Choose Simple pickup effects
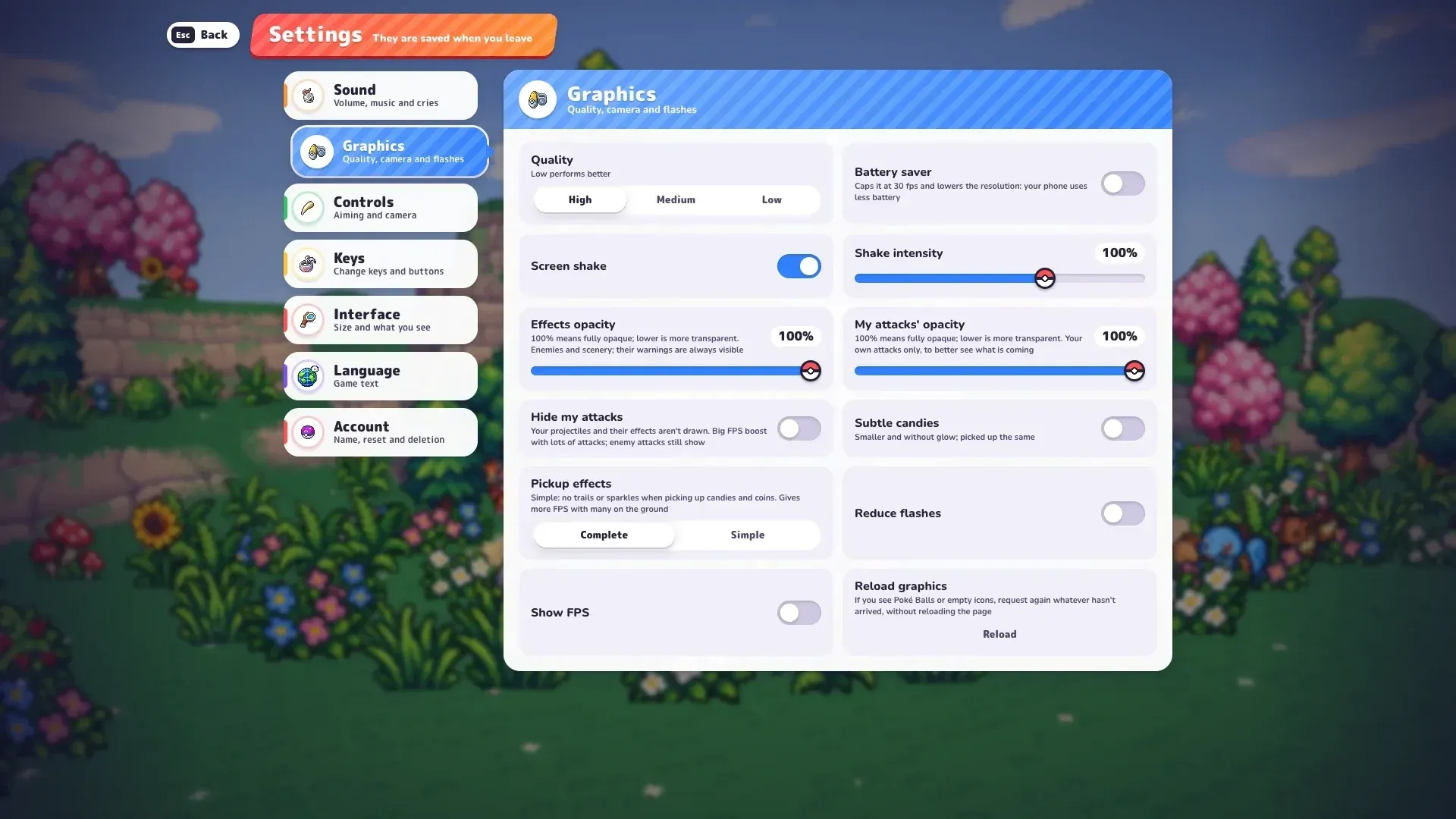 pyautogui.click(x=747, y=535)
